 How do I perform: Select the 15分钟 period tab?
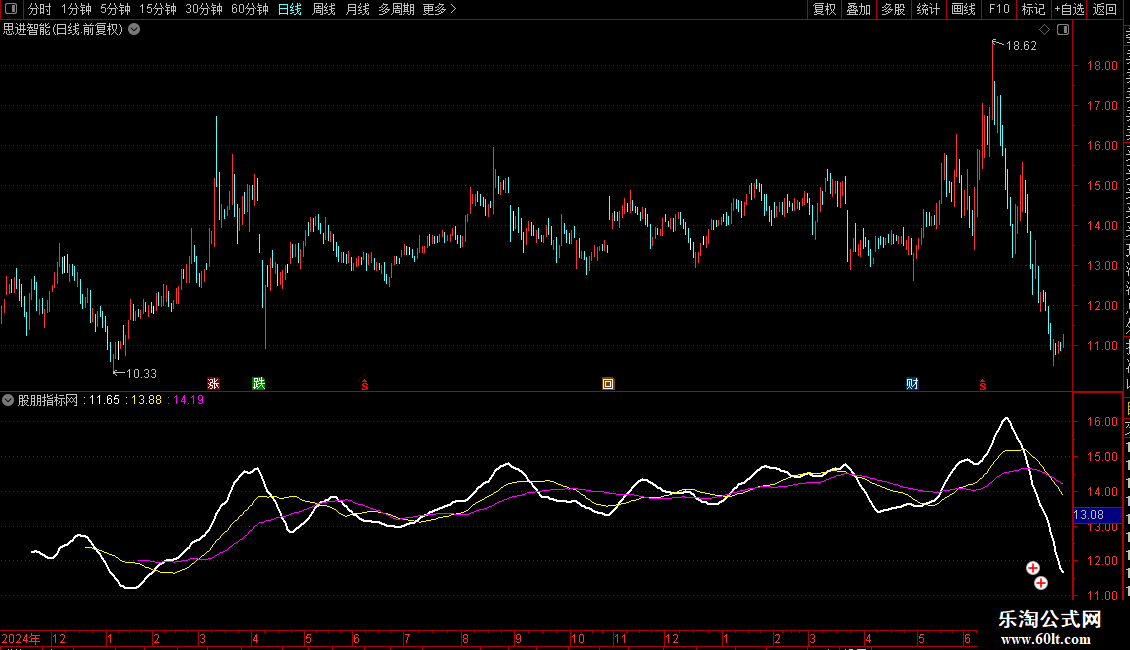point(157,9)
